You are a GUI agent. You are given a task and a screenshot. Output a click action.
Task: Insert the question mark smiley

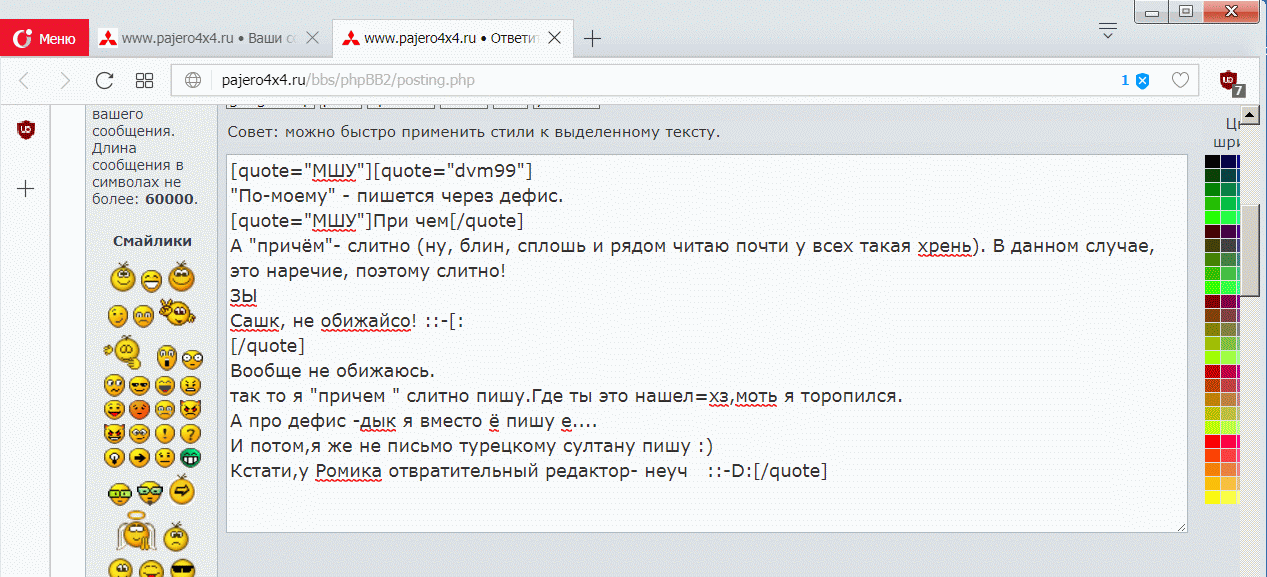pos(190,433)
